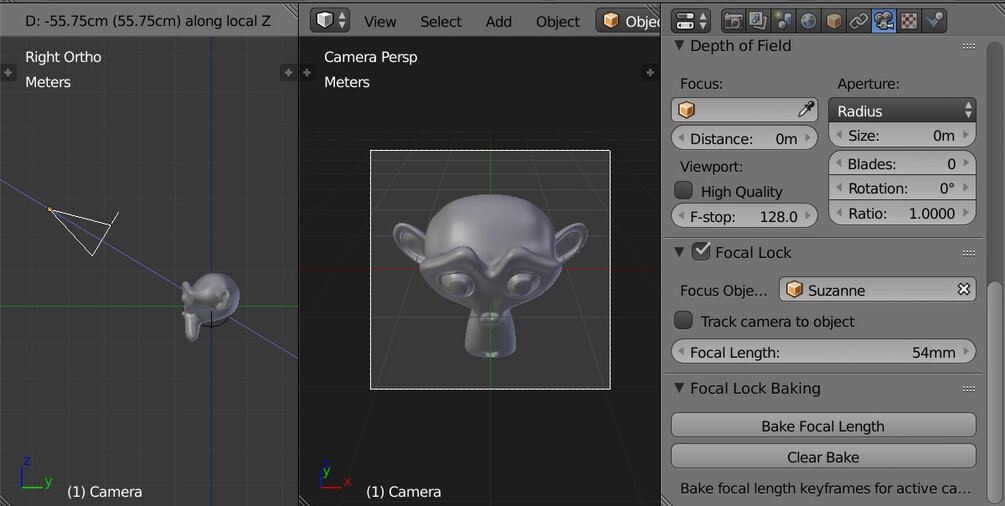Expand the left toolshelf plus in Right Ortho view
Screen dimensions: 1005x506
tap(8, 72)
